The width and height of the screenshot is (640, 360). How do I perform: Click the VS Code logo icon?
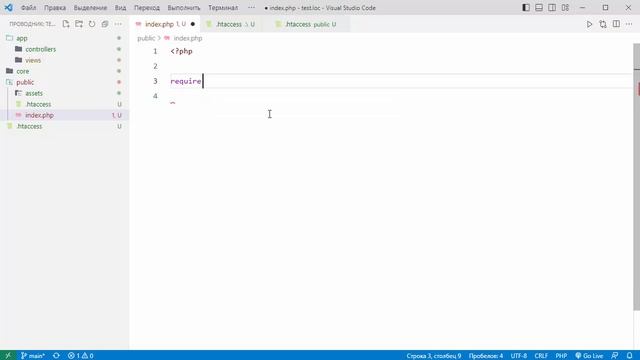click(8, 7)
